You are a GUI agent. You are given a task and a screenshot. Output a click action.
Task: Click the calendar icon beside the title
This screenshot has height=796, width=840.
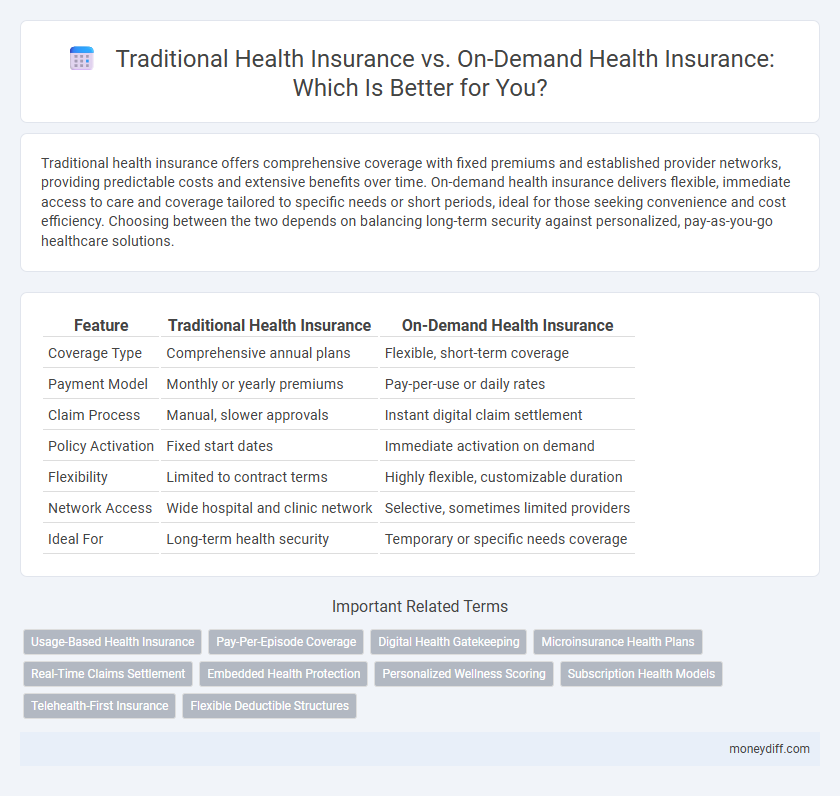click(81, 59)
